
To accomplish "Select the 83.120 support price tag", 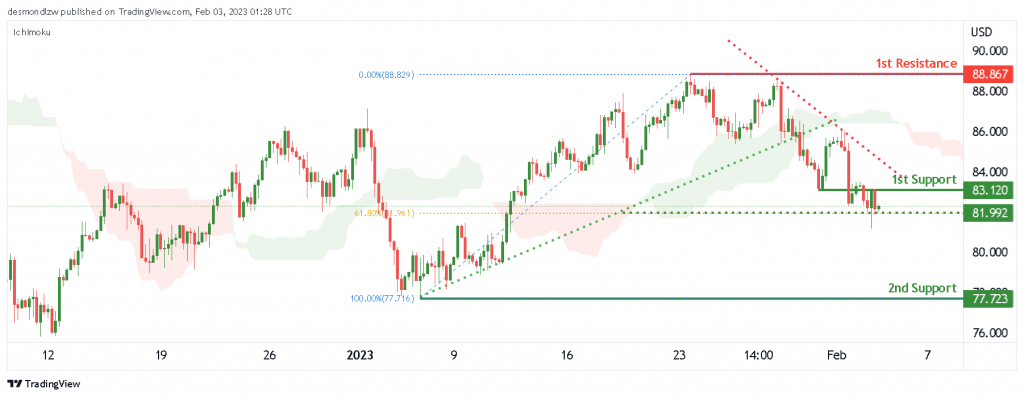I will pos(990,191).
